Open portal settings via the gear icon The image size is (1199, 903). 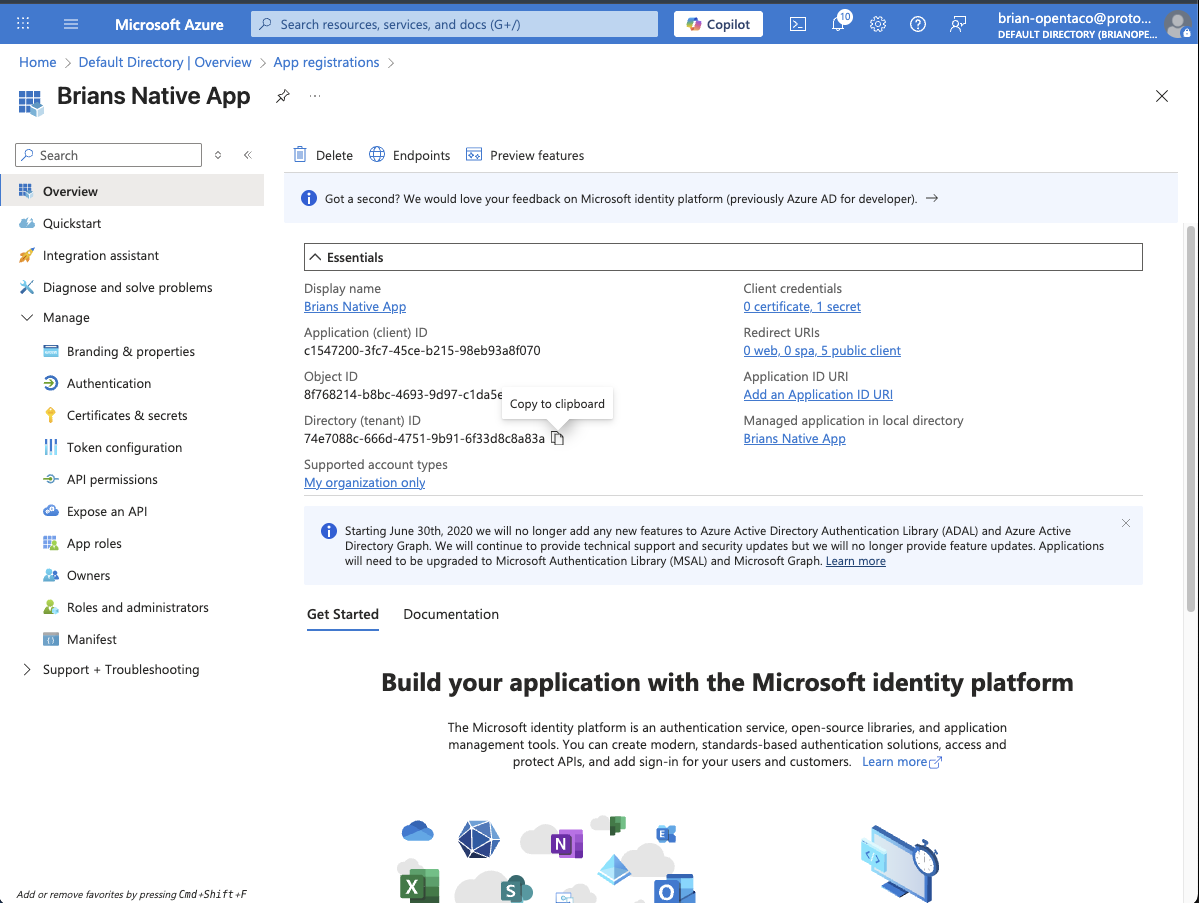(877, 23)
